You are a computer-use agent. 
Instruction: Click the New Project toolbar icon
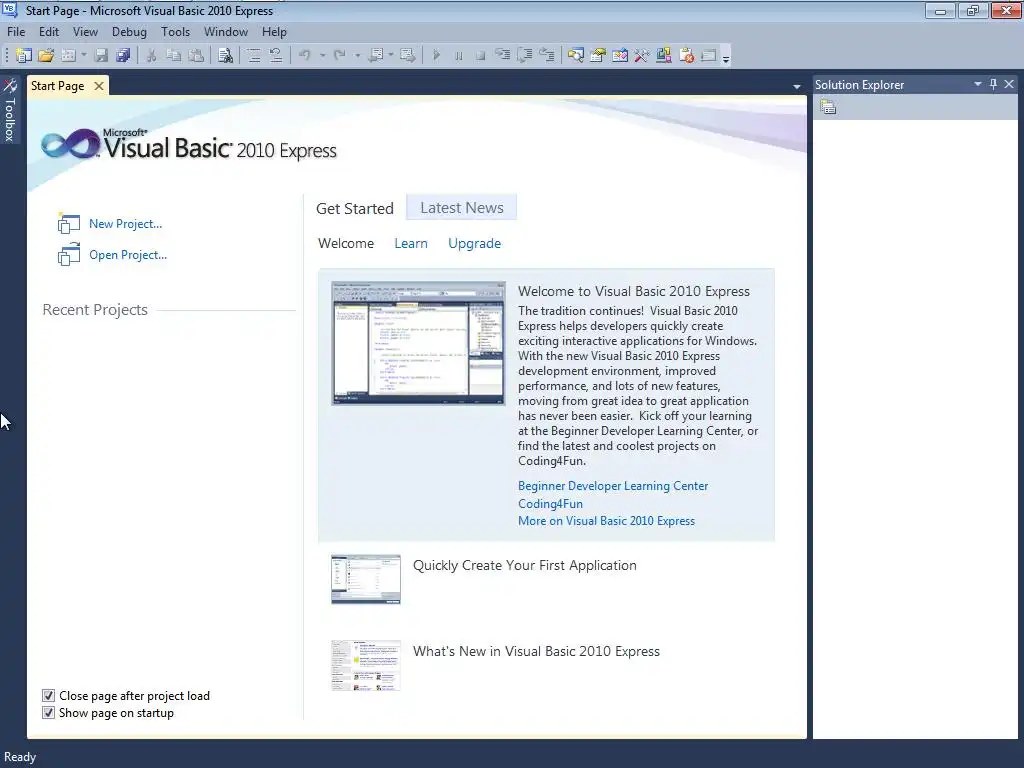[24, 56]
